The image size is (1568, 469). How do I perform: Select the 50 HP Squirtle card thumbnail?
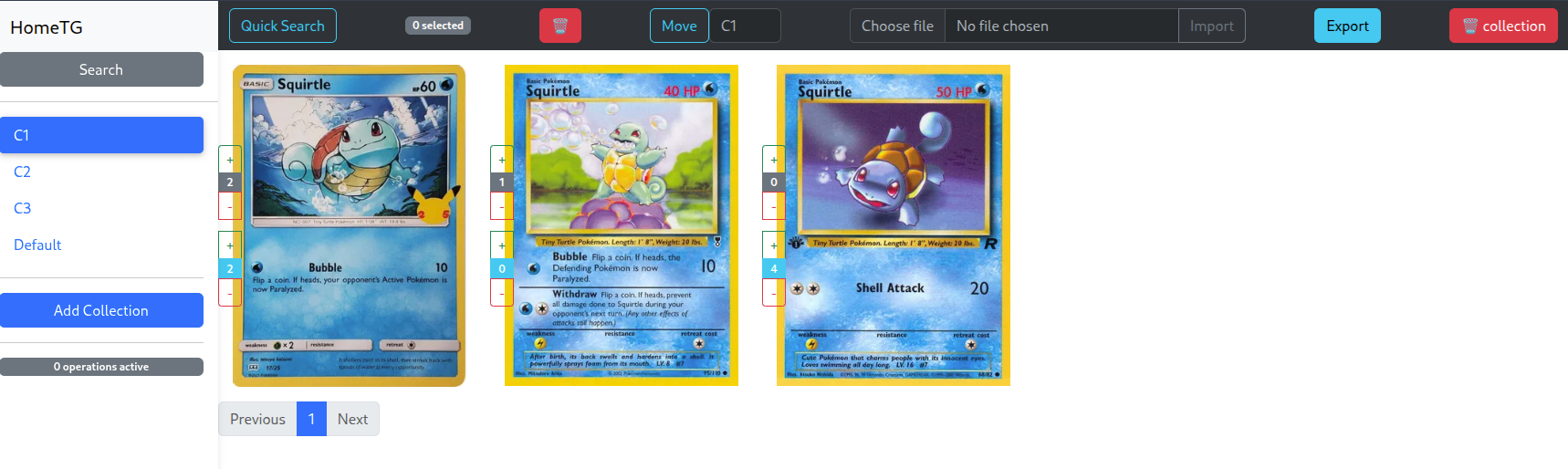tap(894, 225)
